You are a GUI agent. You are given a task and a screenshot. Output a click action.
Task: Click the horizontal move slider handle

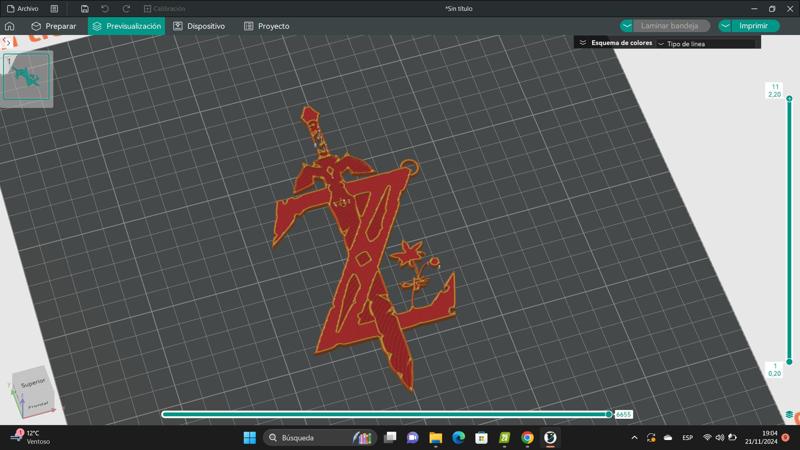(x=609, y=414)
